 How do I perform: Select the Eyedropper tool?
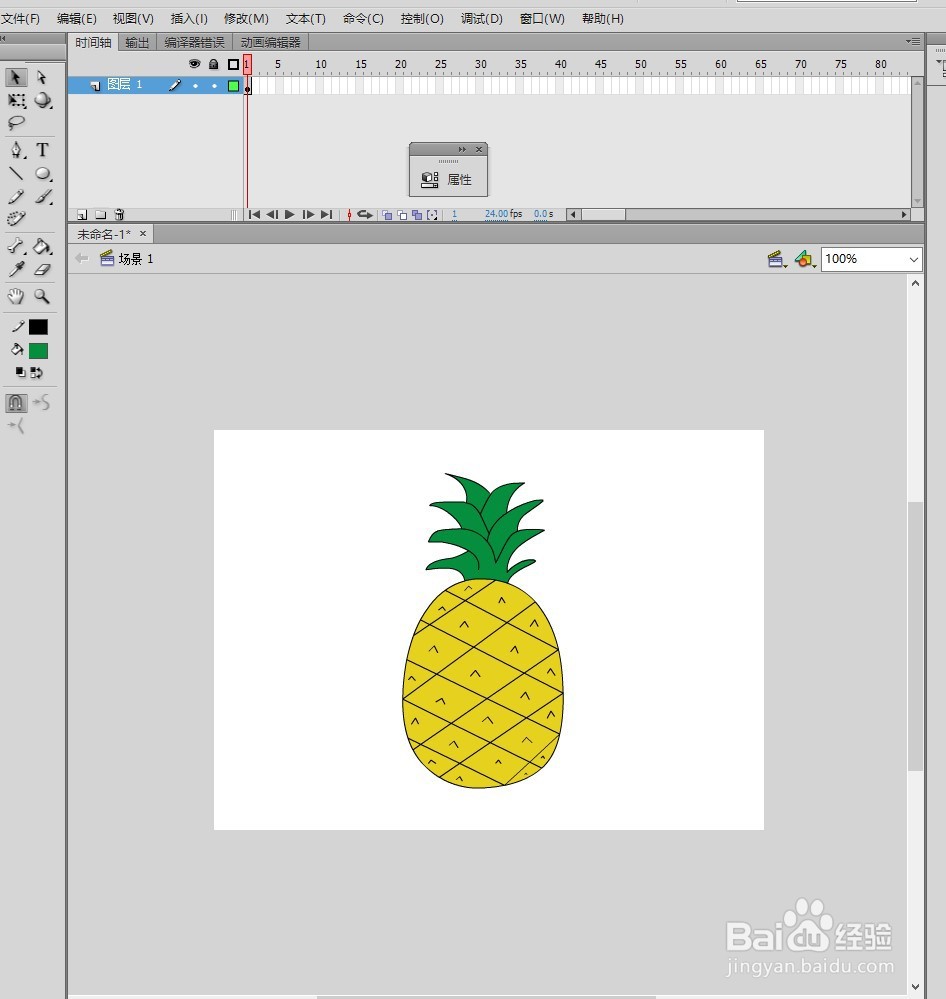coord(14,270)
